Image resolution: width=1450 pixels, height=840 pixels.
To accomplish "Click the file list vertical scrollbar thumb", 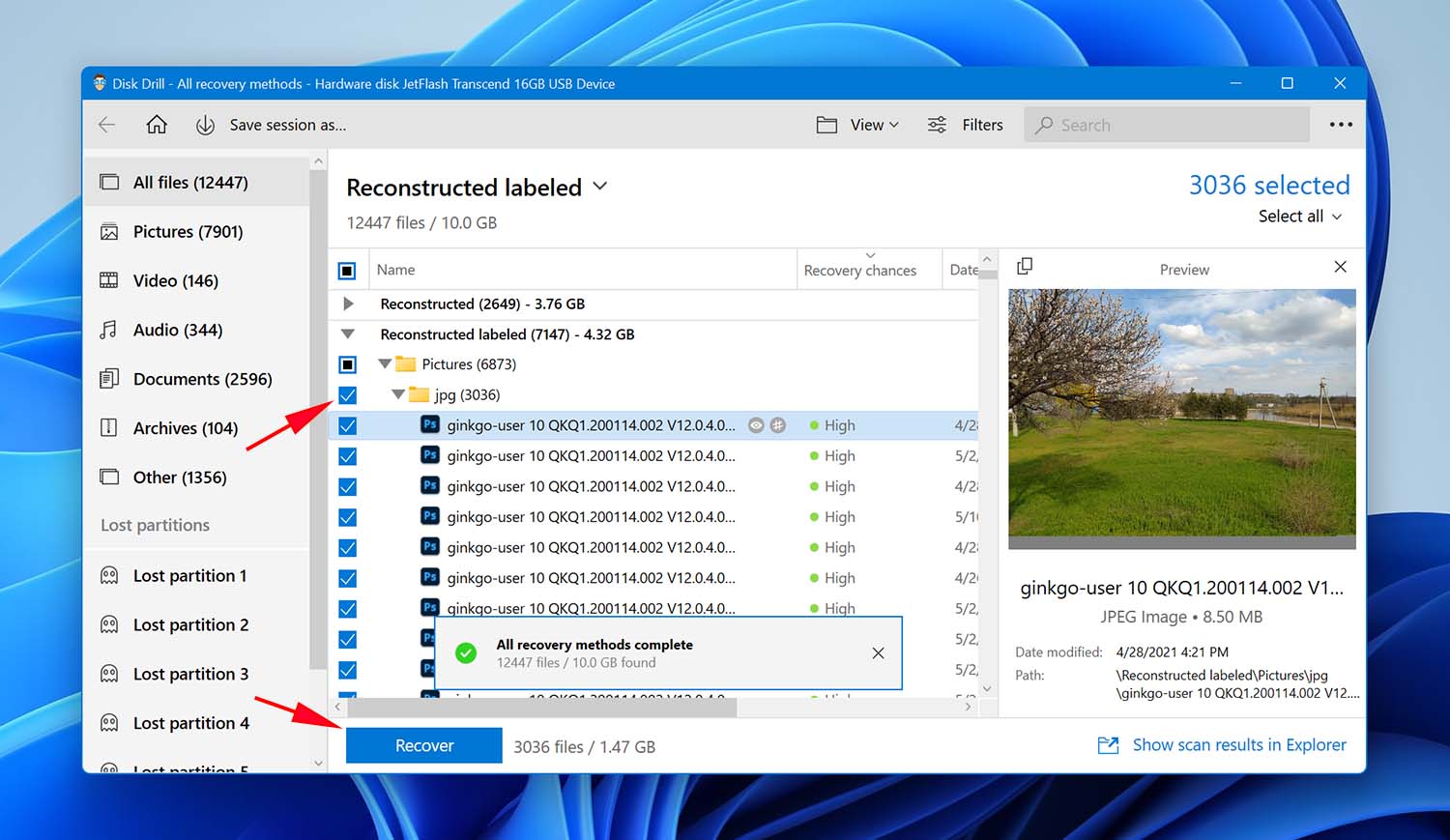I will 987,275.
